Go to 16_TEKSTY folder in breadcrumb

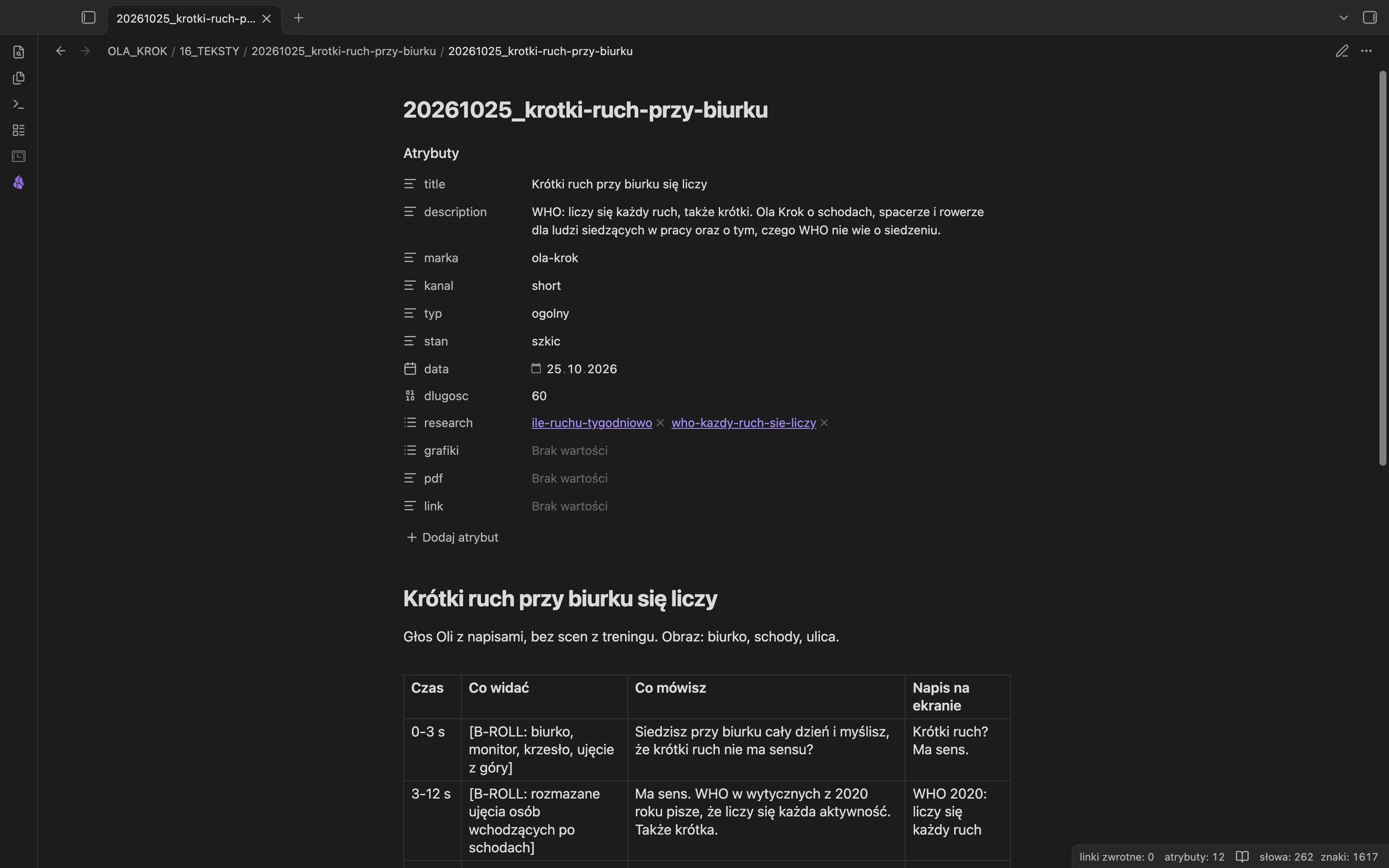point(209,51)
